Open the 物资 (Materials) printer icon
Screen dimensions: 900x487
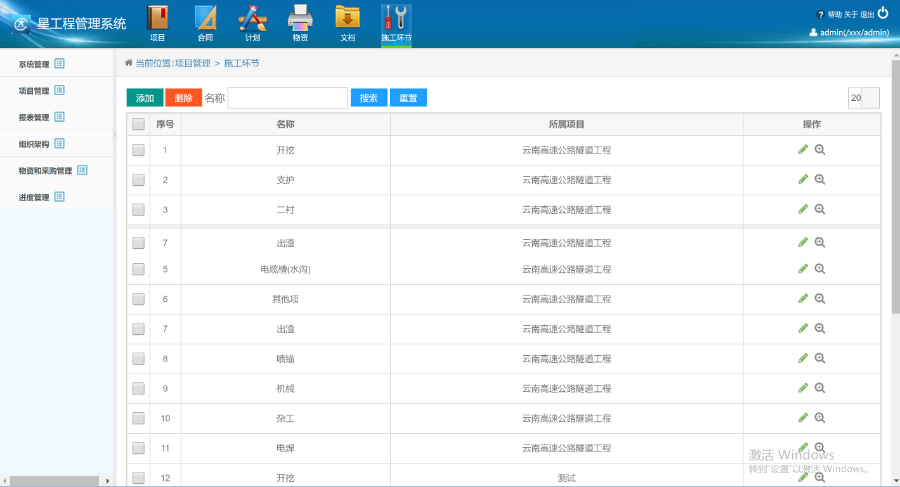(300, 22)
